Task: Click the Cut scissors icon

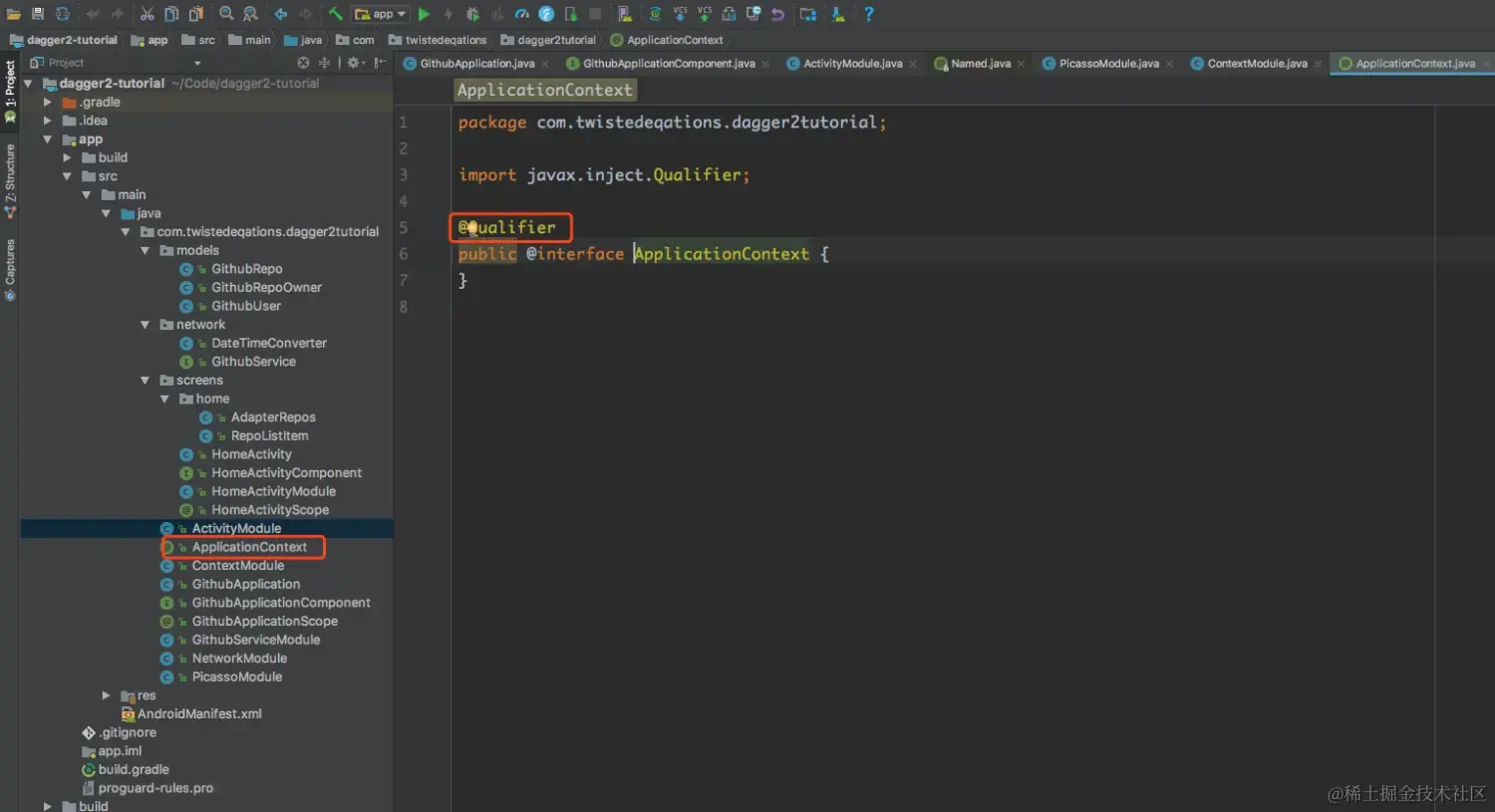Action: 147,14
